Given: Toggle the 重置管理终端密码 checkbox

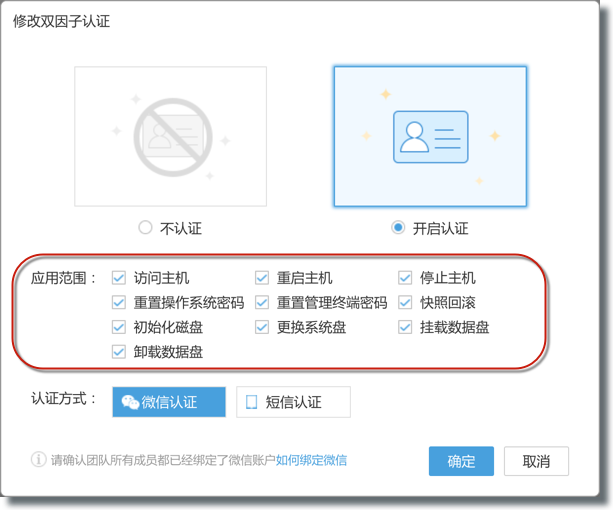Looking at the screenshot, I should pos(262,302).
